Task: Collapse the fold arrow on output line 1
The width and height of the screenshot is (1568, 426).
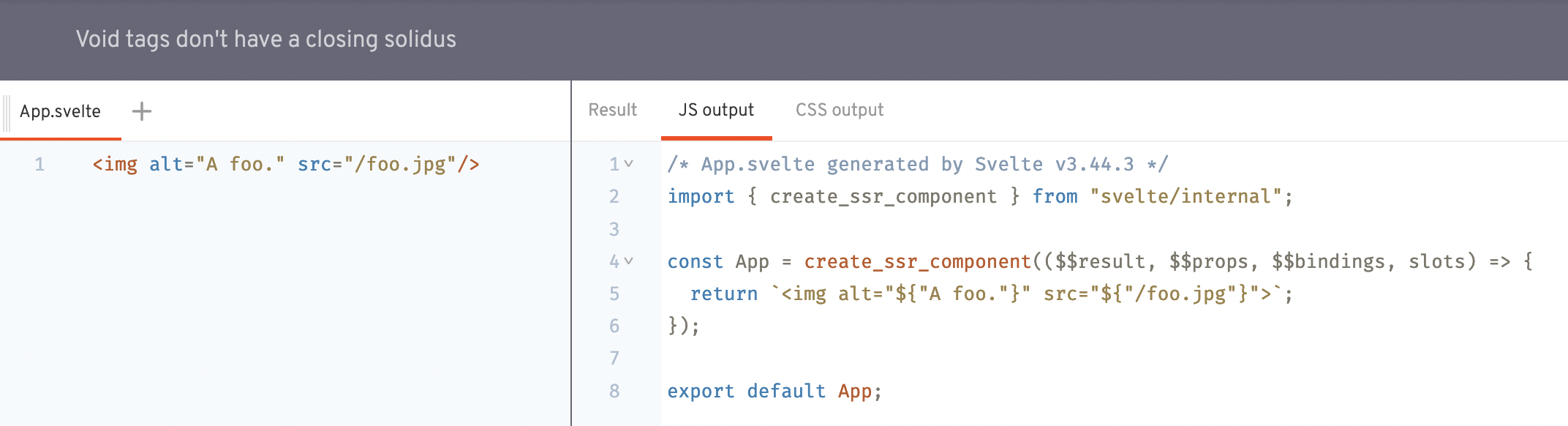Action: 629,164
